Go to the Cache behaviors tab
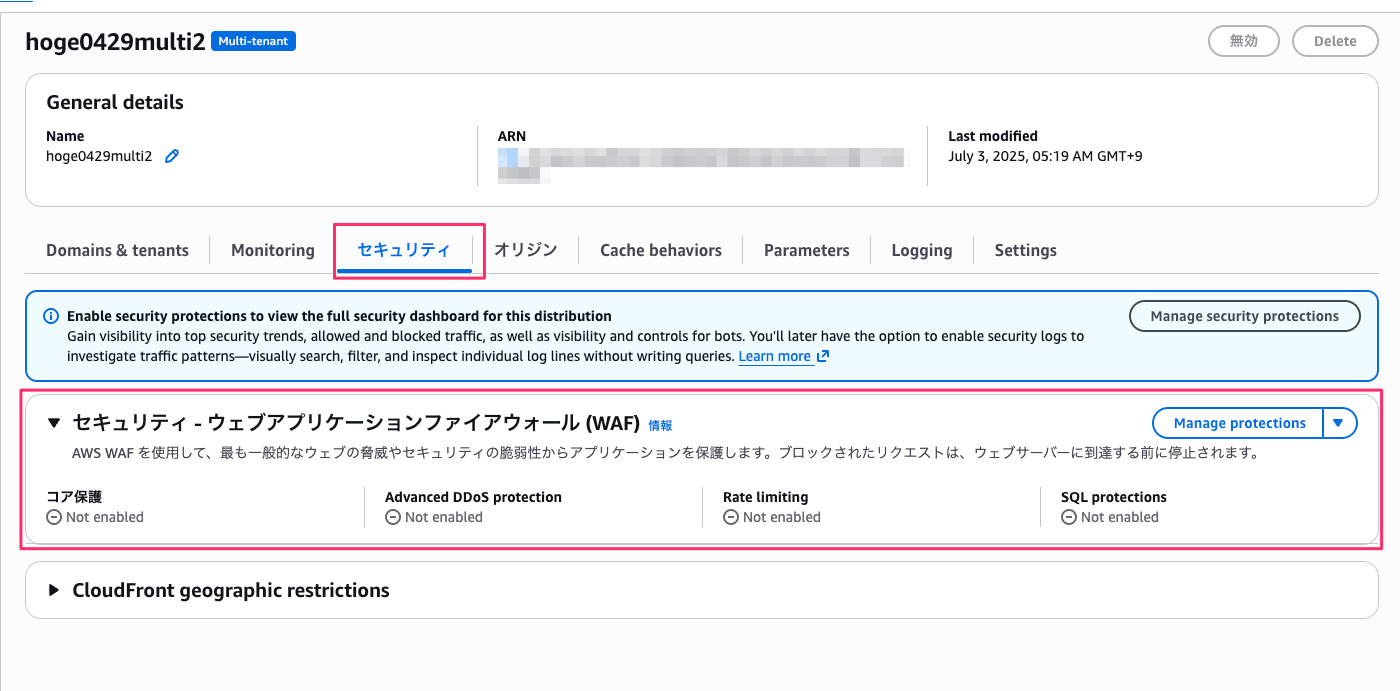 [660, 250]
